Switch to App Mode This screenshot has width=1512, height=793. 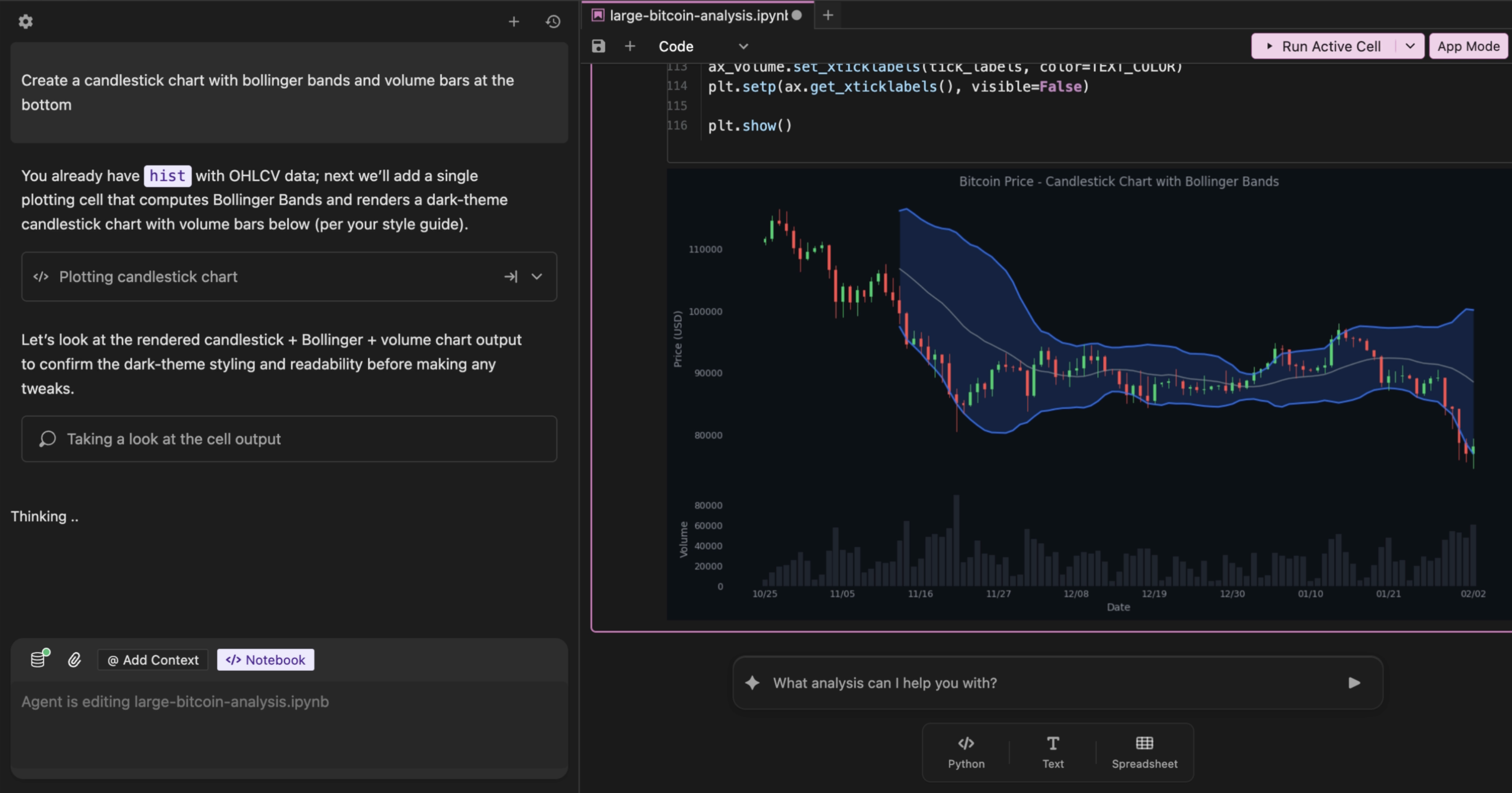1468,46
